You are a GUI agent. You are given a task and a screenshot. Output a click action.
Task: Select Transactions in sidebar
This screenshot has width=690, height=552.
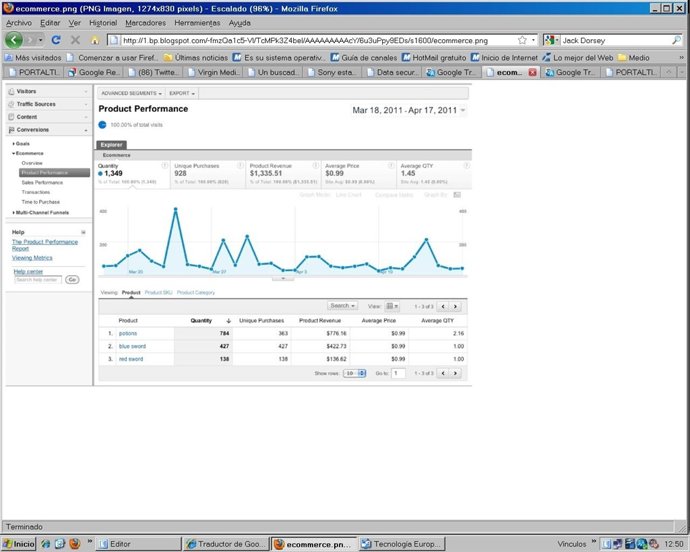pos(36,192)
